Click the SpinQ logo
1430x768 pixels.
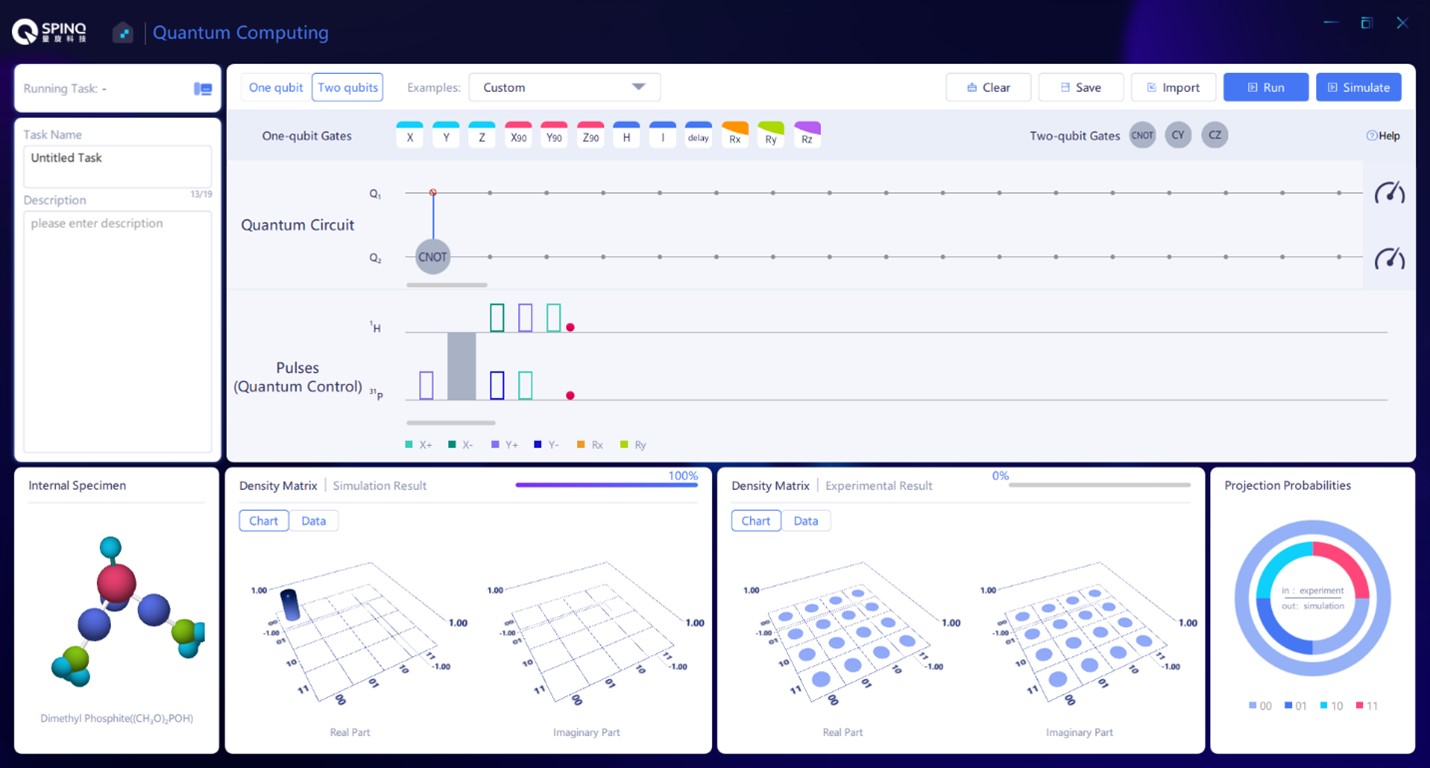[x=50, y=32]
